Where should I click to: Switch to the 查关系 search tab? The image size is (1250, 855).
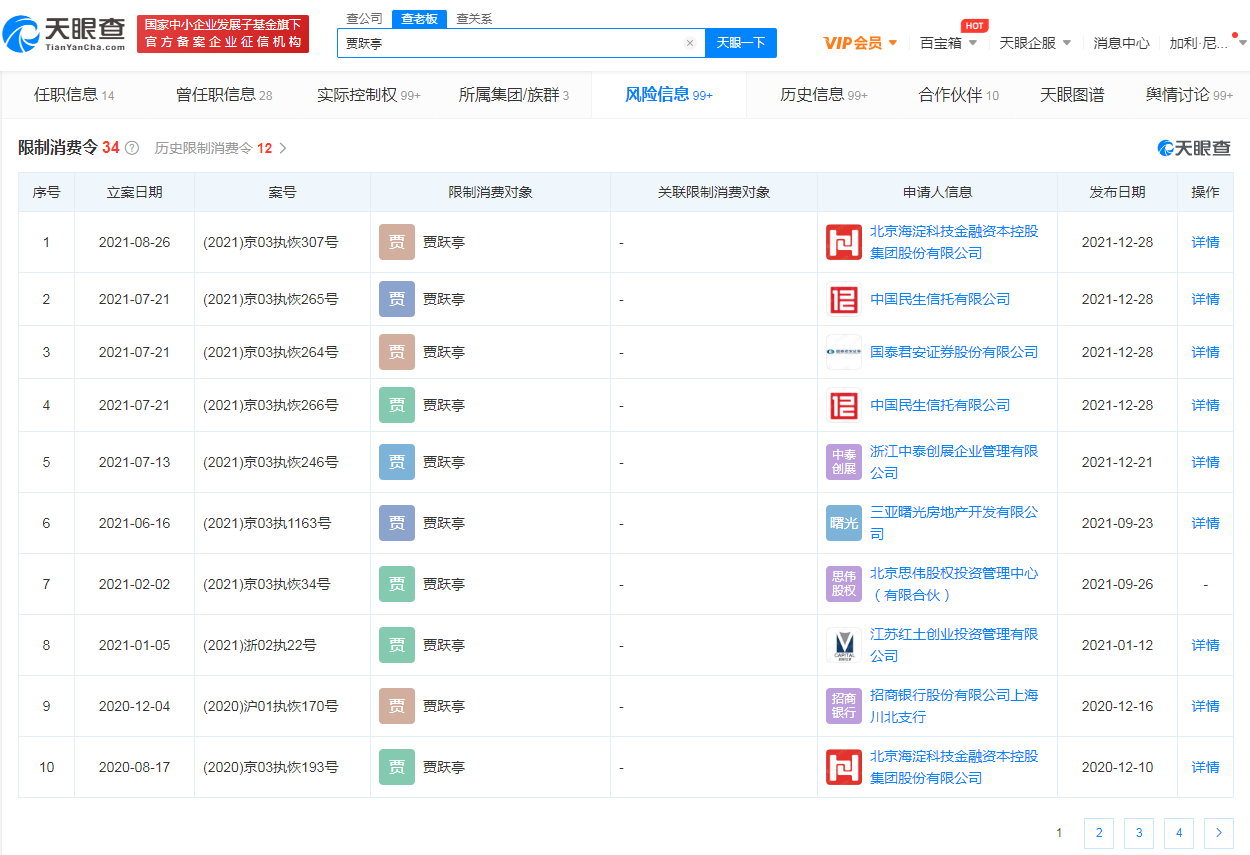click(474, 19)
